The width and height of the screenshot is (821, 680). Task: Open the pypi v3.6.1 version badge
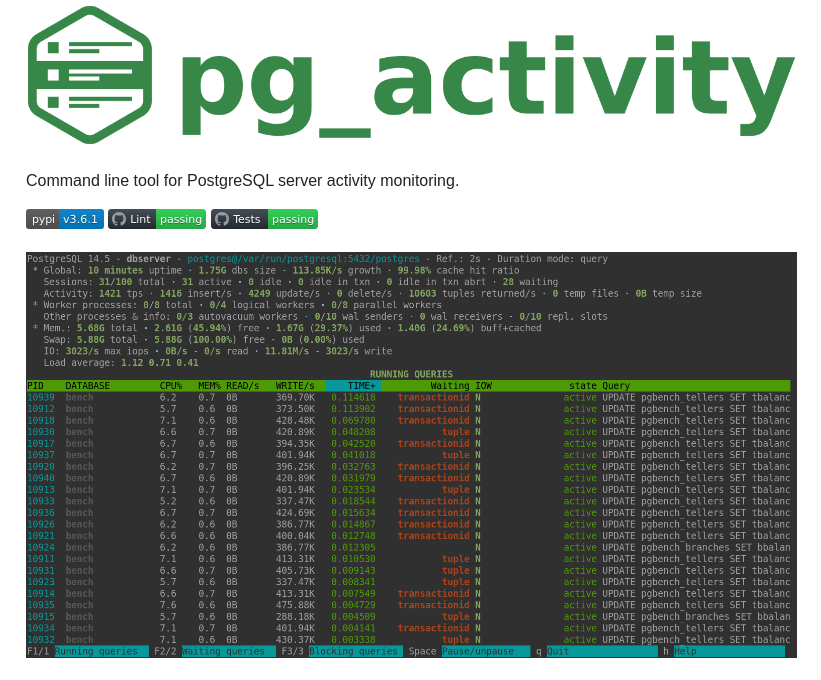pos(64,219)
